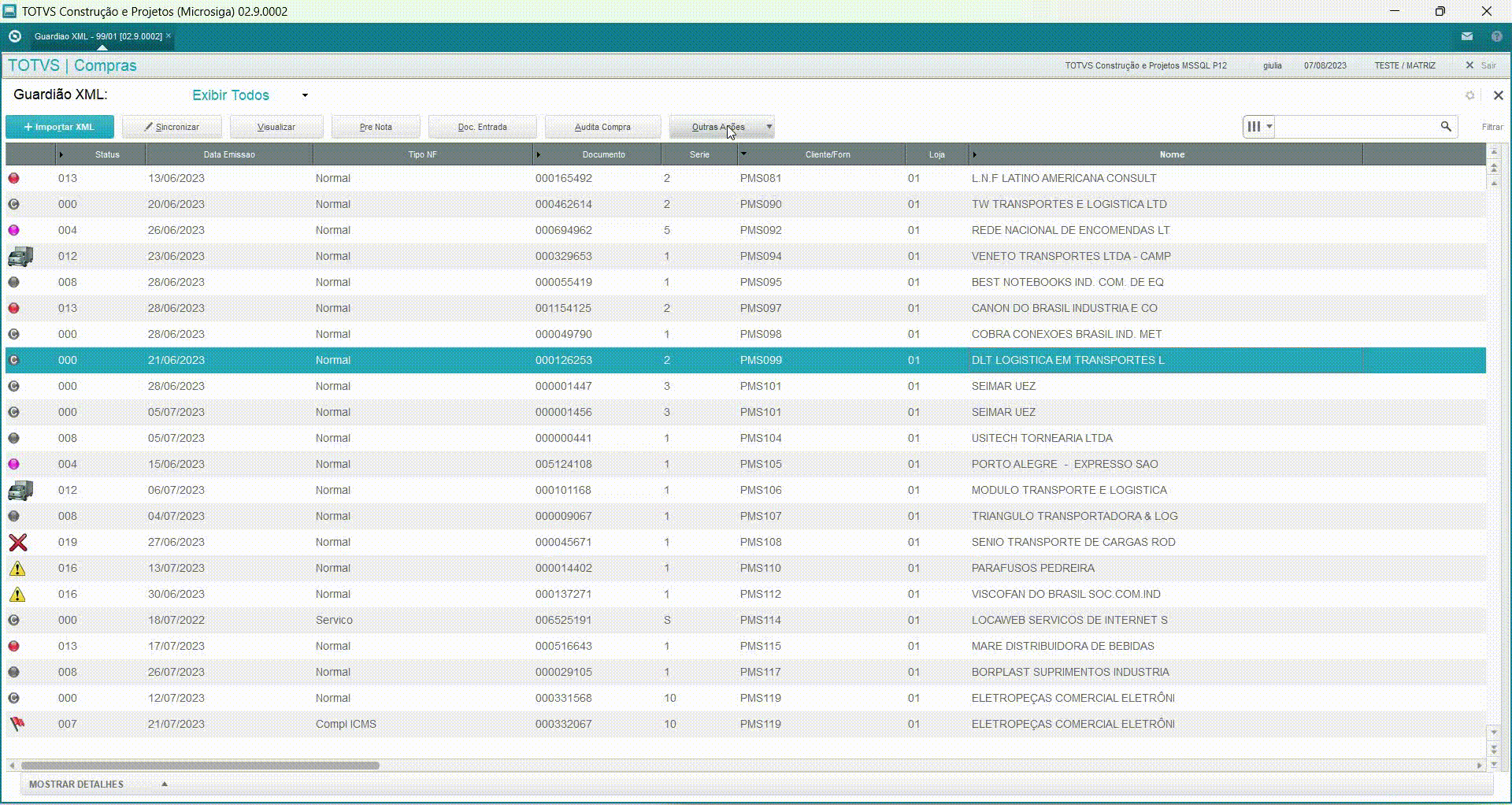Click the search magnifier icon
Viewport: 1512px width, 805px height.
click(x=1446, y=126)
